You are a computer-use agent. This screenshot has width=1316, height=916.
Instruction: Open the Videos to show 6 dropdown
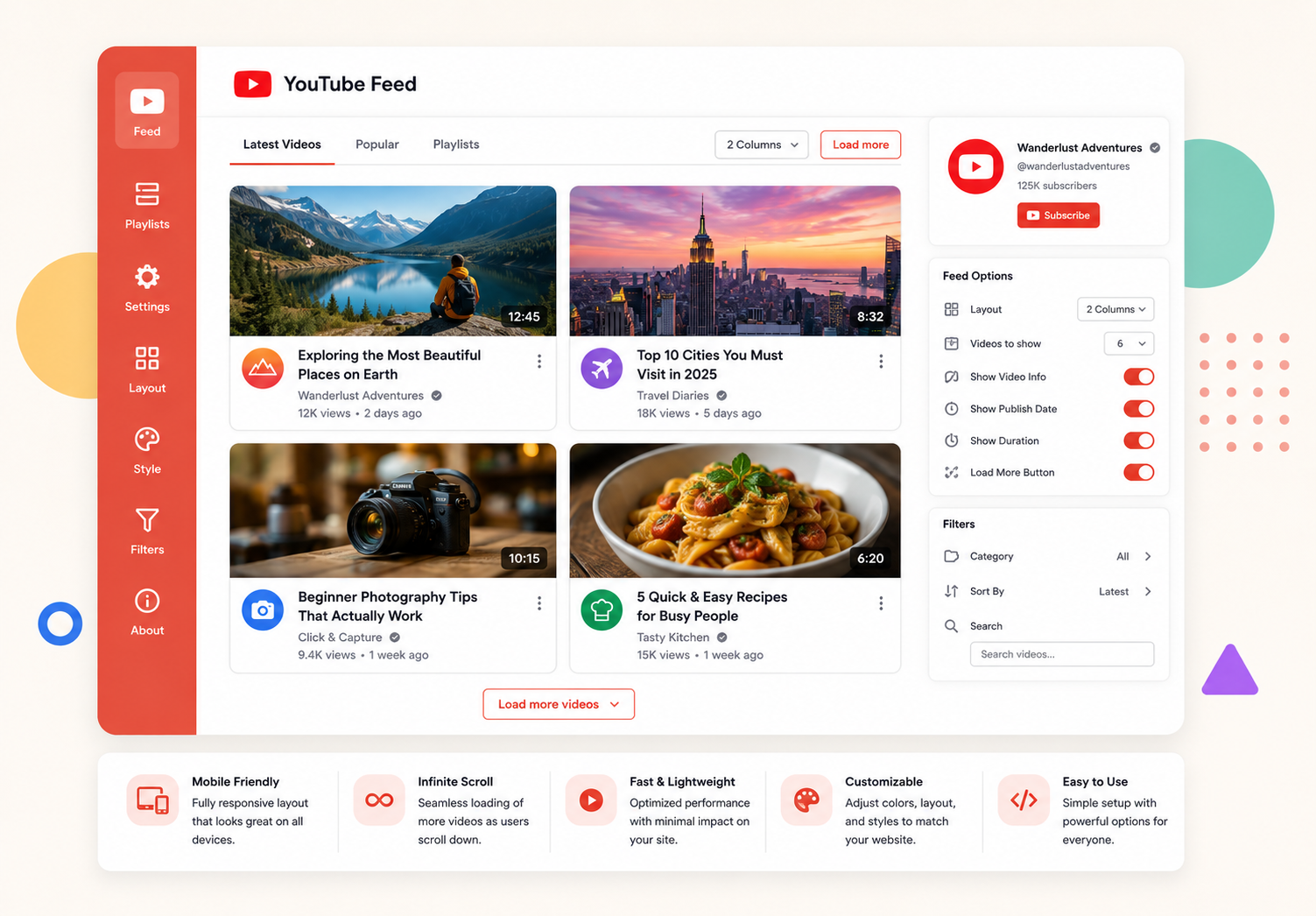(x=1130, y=343)
